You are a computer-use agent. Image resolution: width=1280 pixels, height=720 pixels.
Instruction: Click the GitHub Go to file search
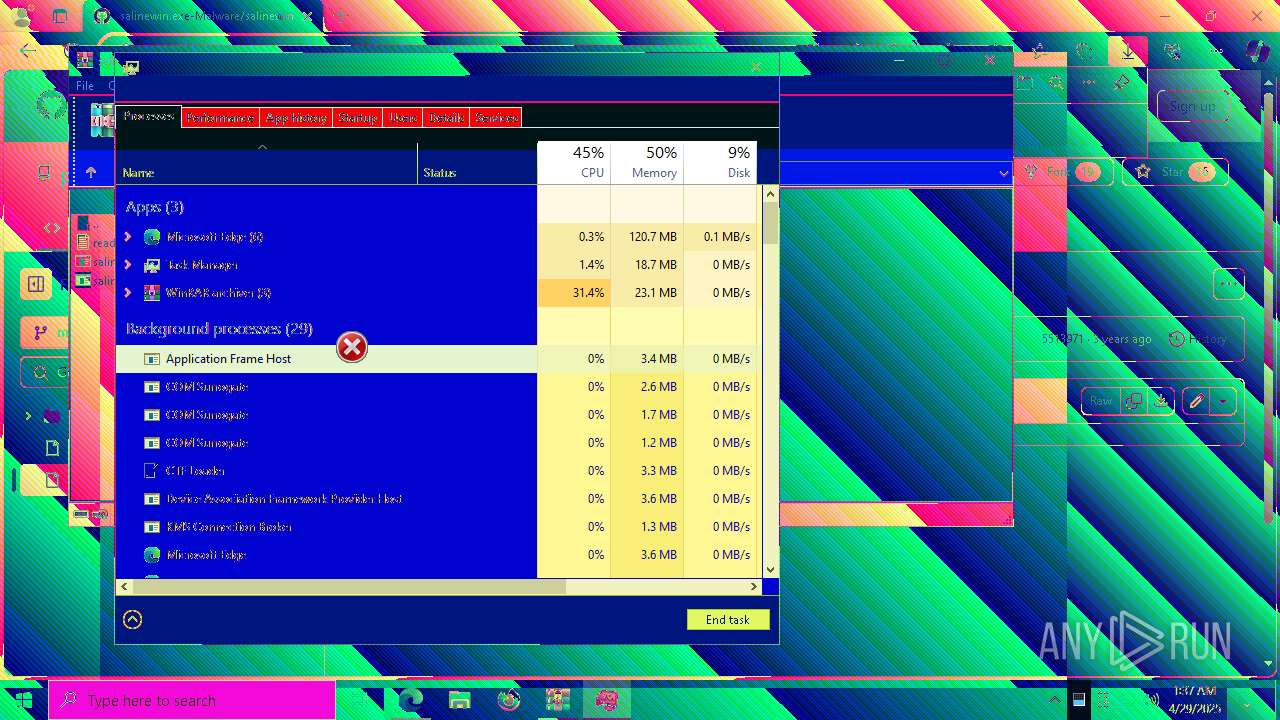(x=45, y=373)
